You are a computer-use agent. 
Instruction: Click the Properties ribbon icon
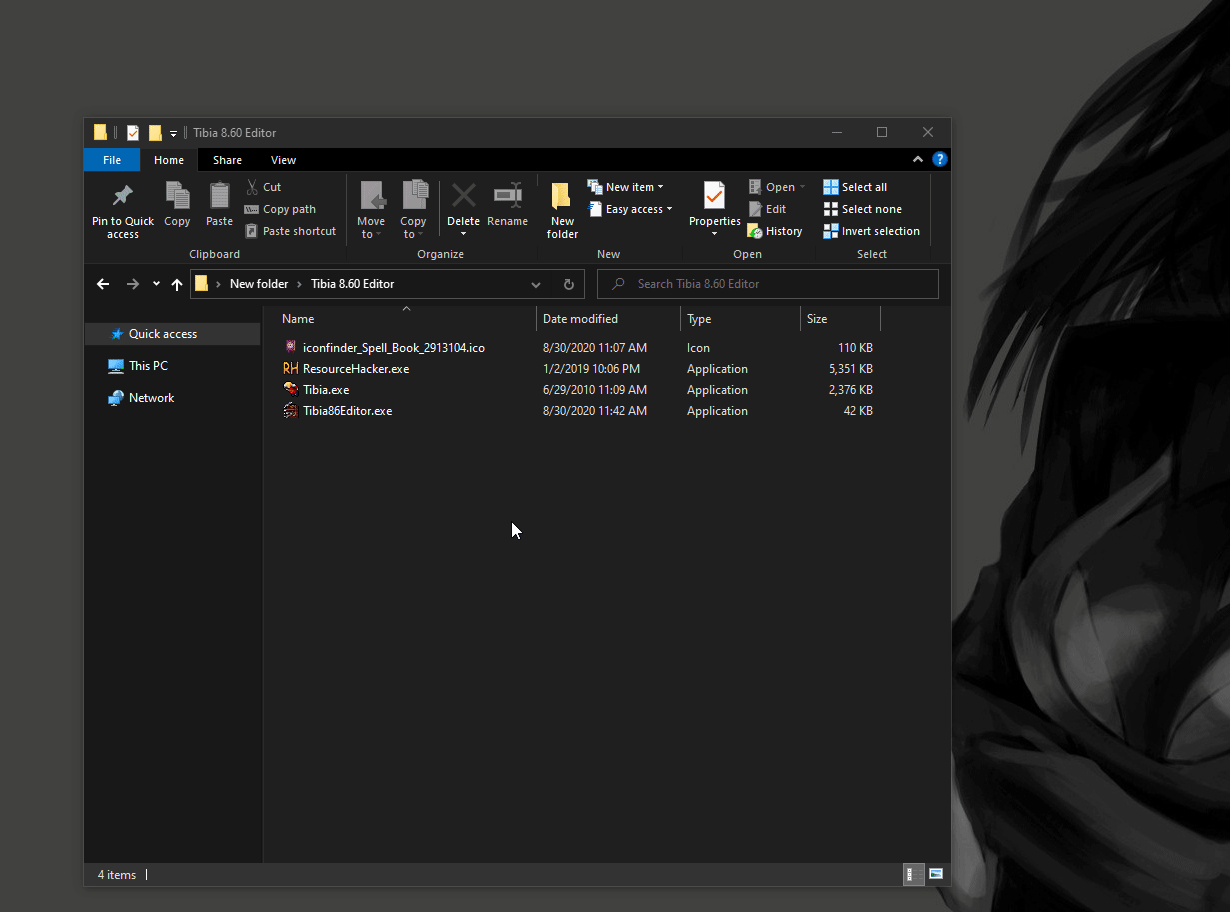(714, 196)
